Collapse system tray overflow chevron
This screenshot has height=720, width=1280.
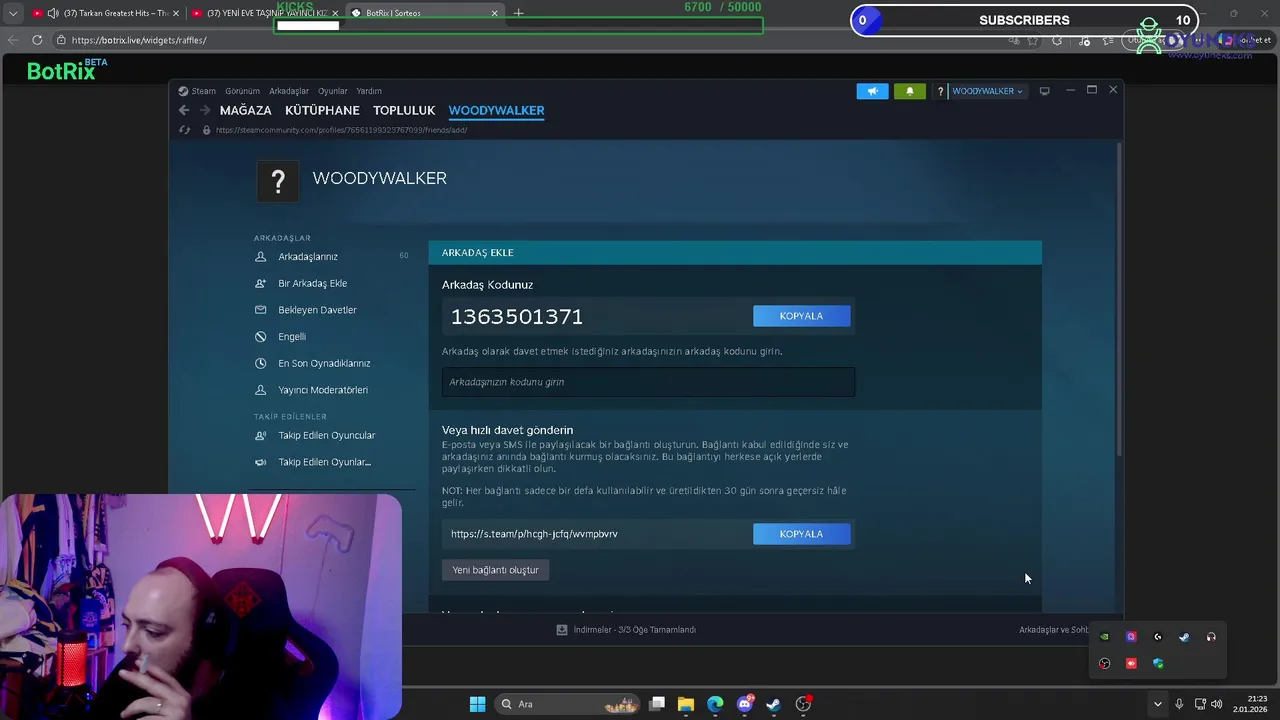(1157, 704)
